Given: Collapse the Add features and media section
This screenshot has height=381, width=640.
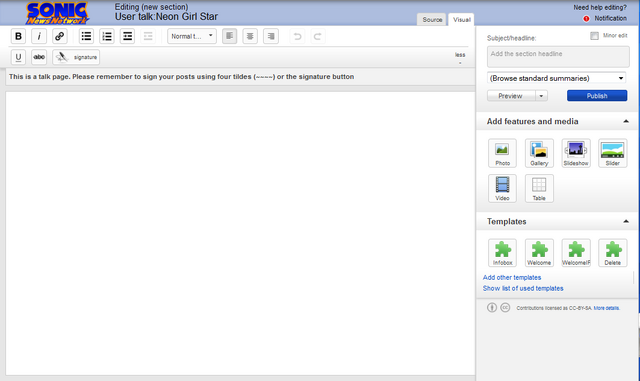Looking at the screenshot, I should click(x=626, y=121).
